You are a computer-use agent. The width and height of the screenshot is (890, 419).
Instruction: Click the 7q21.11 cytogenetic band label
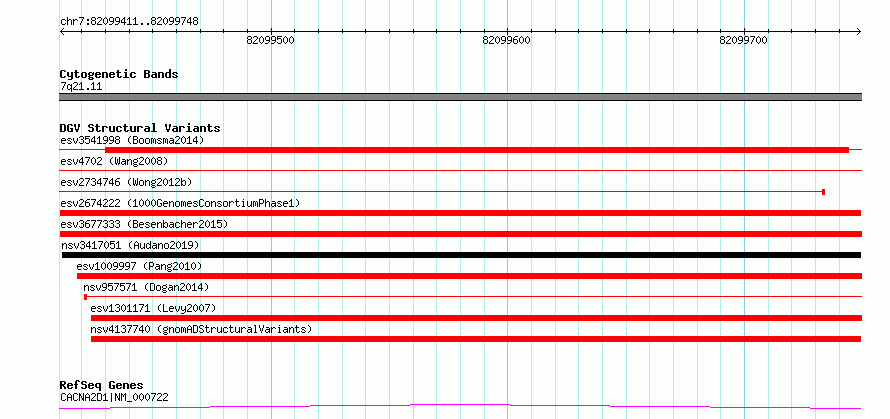tap(81, 87)
